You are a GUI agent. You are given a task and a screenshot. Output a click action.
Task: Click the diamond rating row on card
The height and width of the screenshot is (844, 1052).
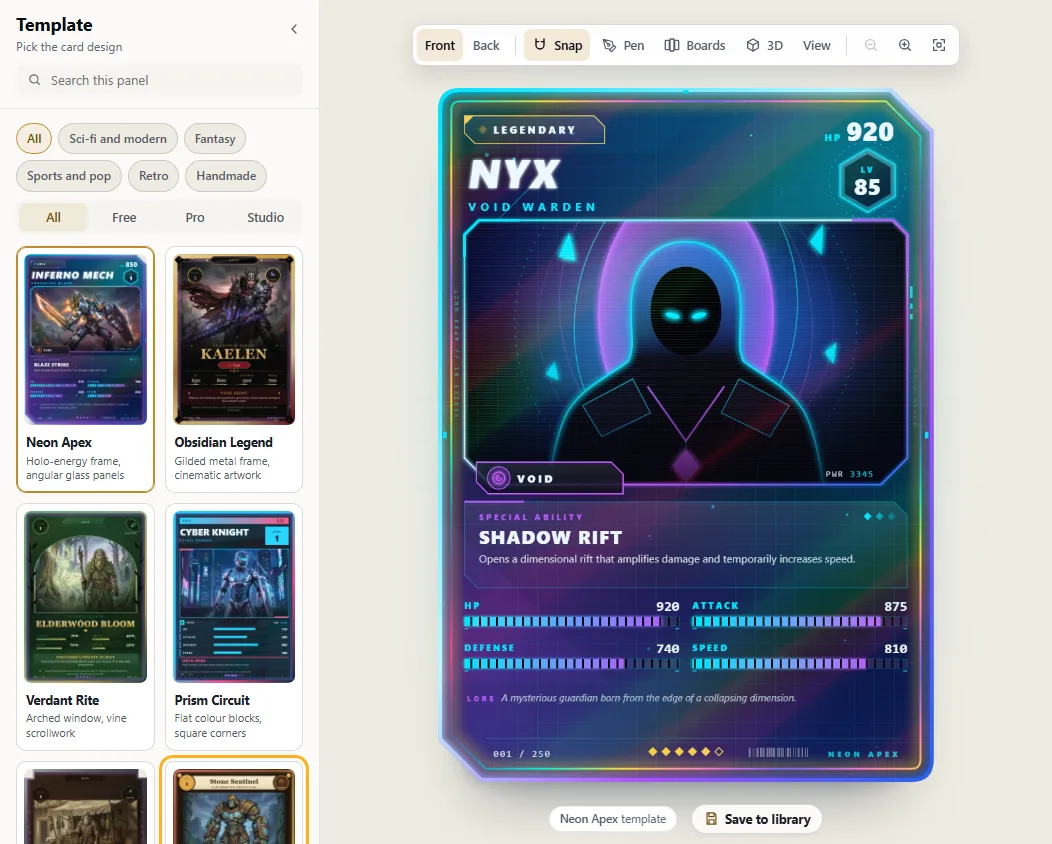pos(686,751)
